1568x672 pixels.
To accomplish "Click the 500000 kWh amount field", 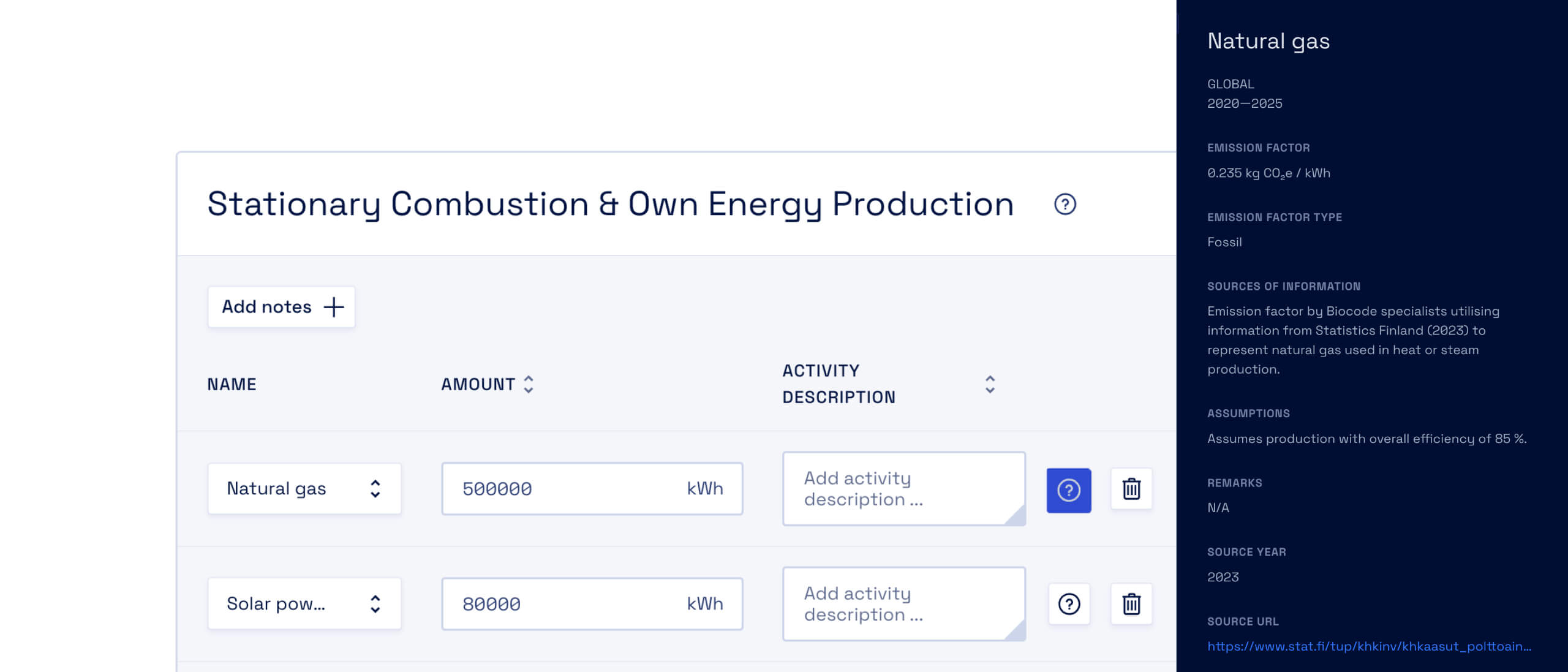I will coord(591,488).
